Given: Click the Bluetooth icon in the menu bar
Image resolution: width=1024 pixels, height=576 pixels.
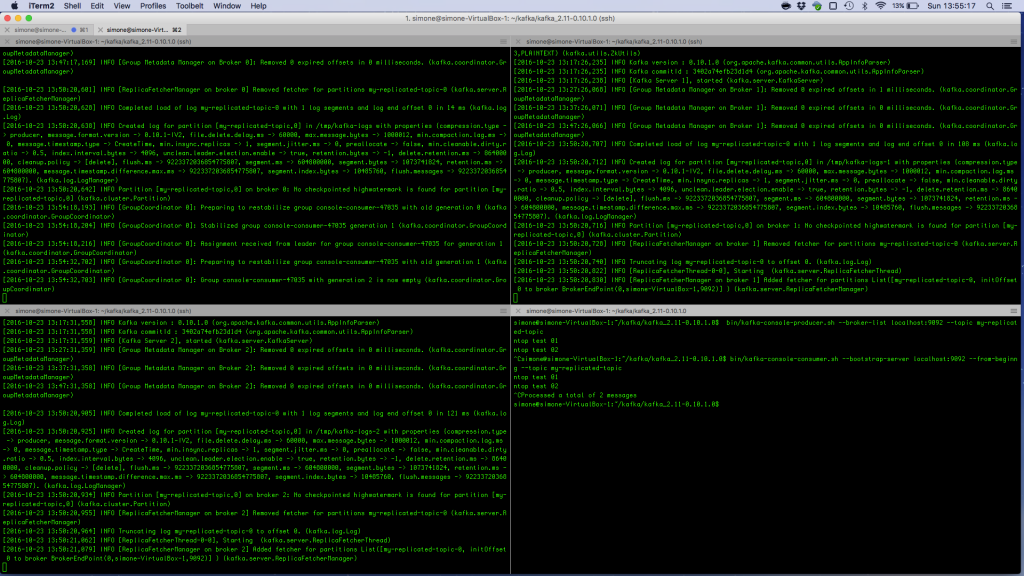Looking at the screenshot, I should [865, 6].
